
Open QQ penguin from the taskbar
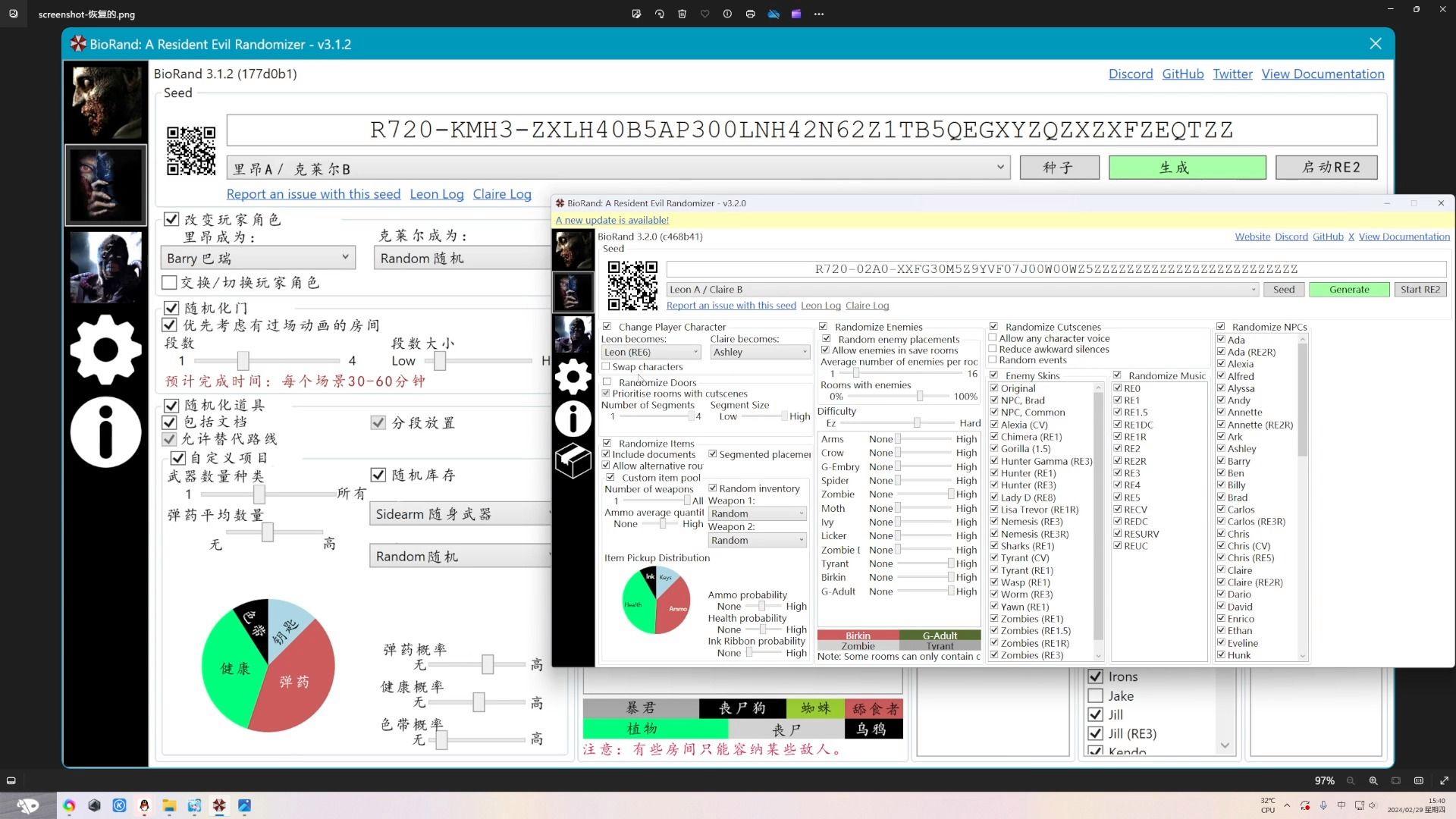pyautogui.click(x=144, y=805)
